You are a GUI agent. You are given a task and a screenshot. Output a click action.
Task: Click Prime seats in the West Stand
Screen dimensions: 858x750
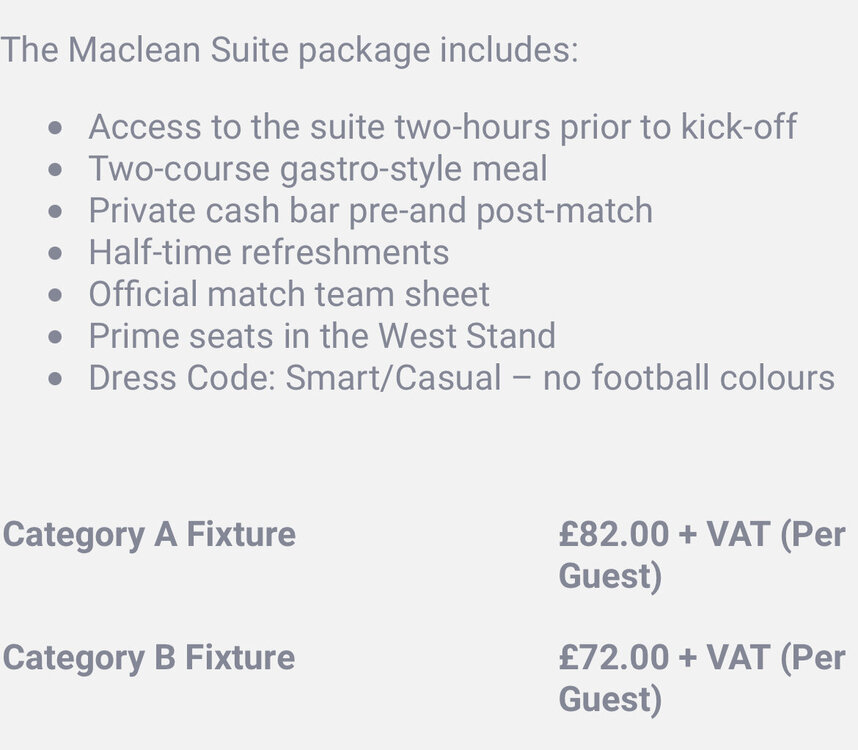click(x=322, y=336)
